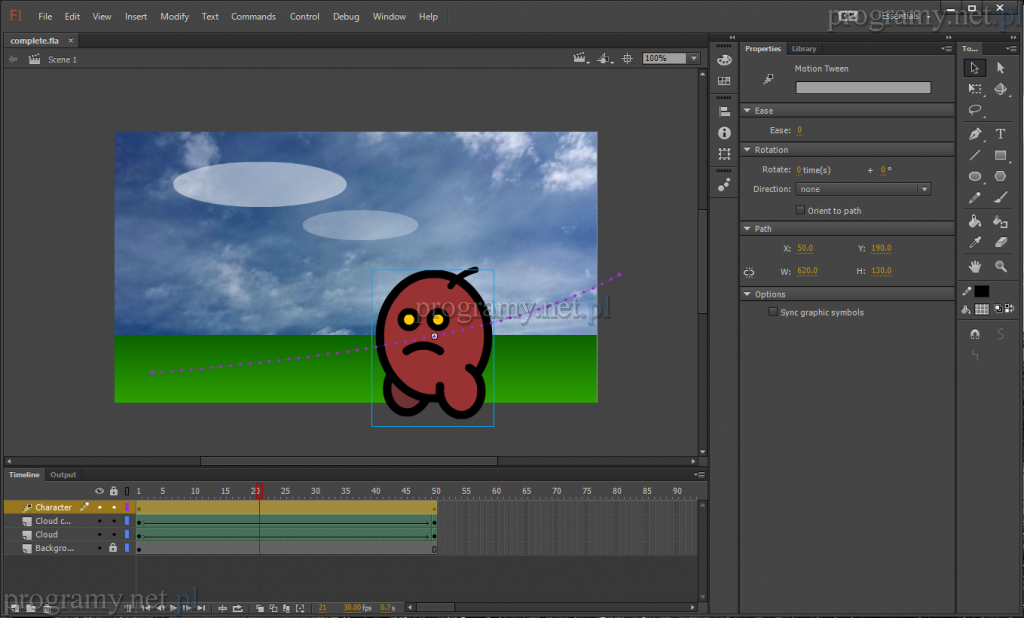Viewport: 1024px width, 618px height.
Task: Enable Orient to path checkbox
Action: [x=800, y=210]
